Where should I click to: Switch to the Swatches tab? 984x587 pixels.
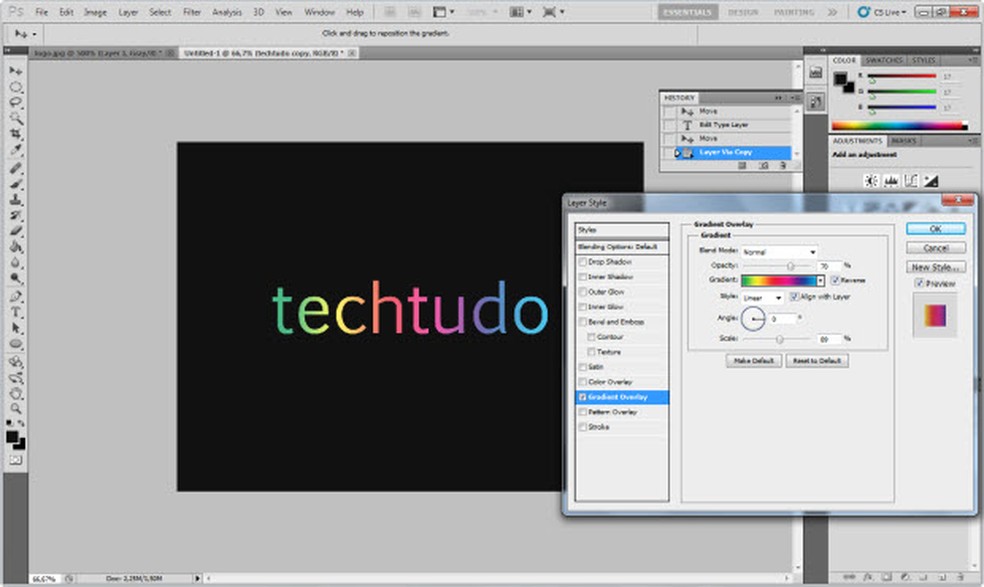pyautogui.click(x=882, y=60)
